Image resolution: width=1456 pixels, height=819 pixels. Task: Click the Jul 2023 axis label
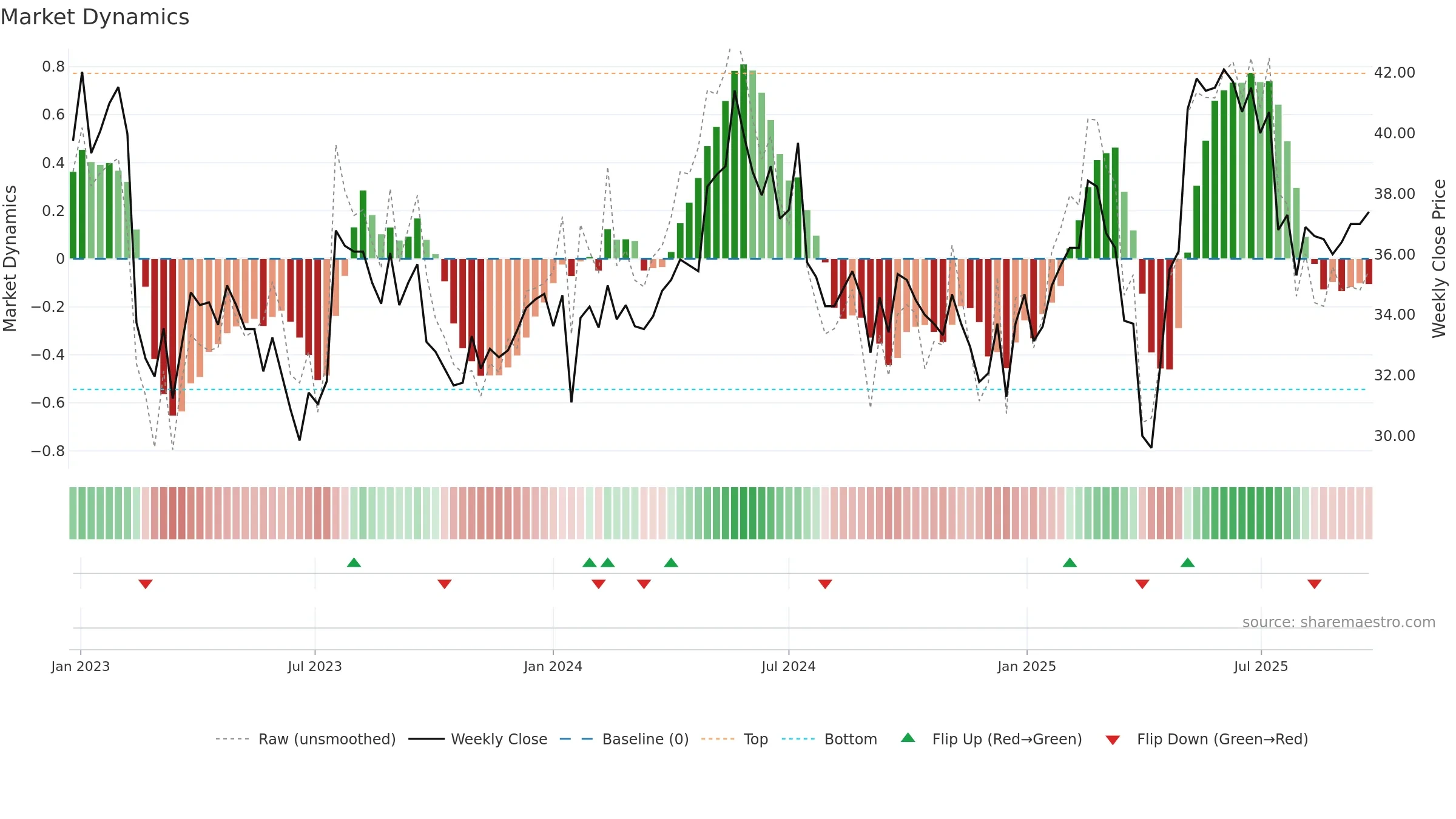coord(315,666)
